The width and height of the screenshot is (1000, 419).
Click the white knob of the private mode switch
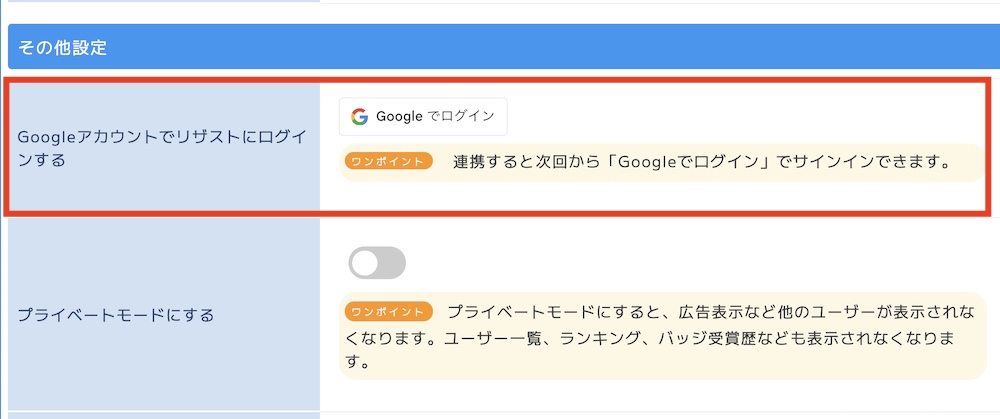pos(365,263)
